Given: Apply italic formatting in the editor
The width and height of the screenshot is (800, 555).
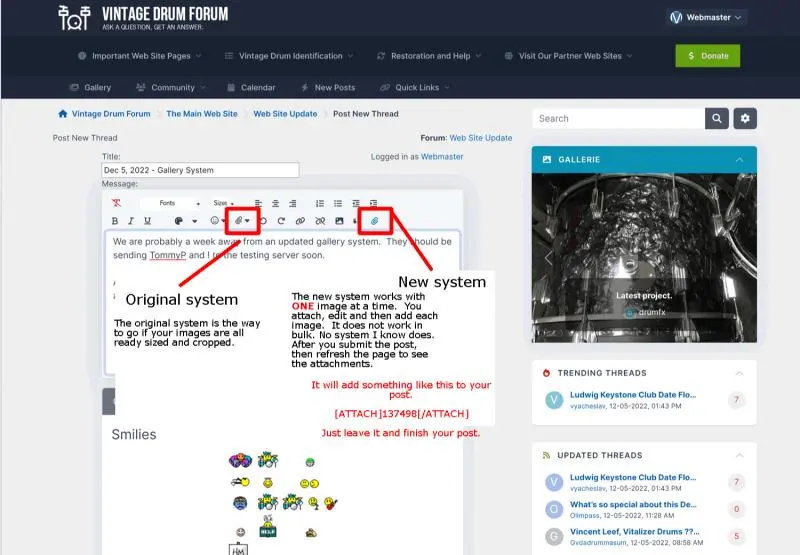Looking at the screenshot, I should tap(131, 221).
